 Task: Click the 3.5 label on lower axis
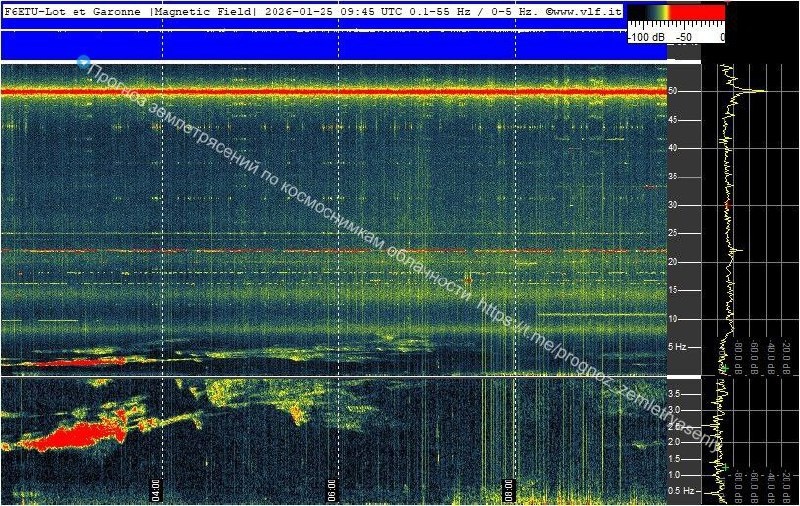coord(674,393)
